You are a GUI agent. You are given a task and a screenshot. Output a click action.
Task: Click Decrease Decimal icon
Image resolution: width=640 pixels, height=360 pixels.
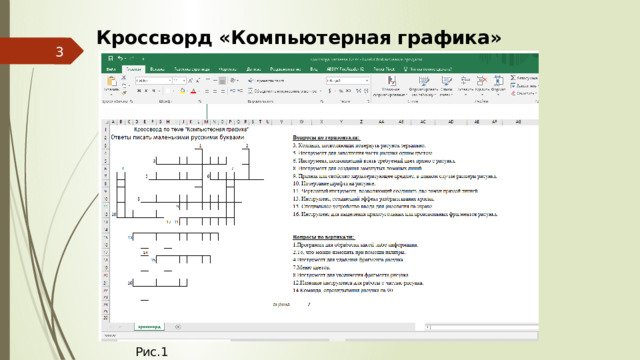click(x=366, y=91)
